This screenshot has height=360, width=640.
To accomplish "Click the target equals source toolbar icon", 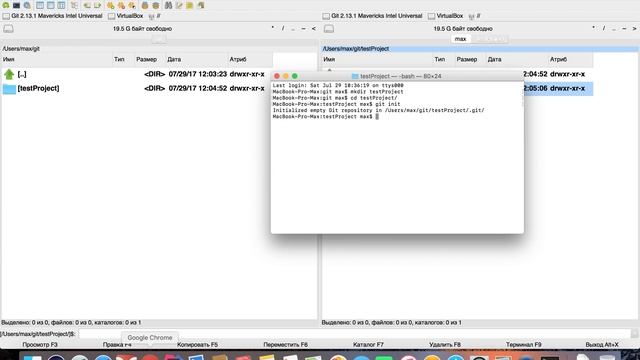I will point(97,5).
